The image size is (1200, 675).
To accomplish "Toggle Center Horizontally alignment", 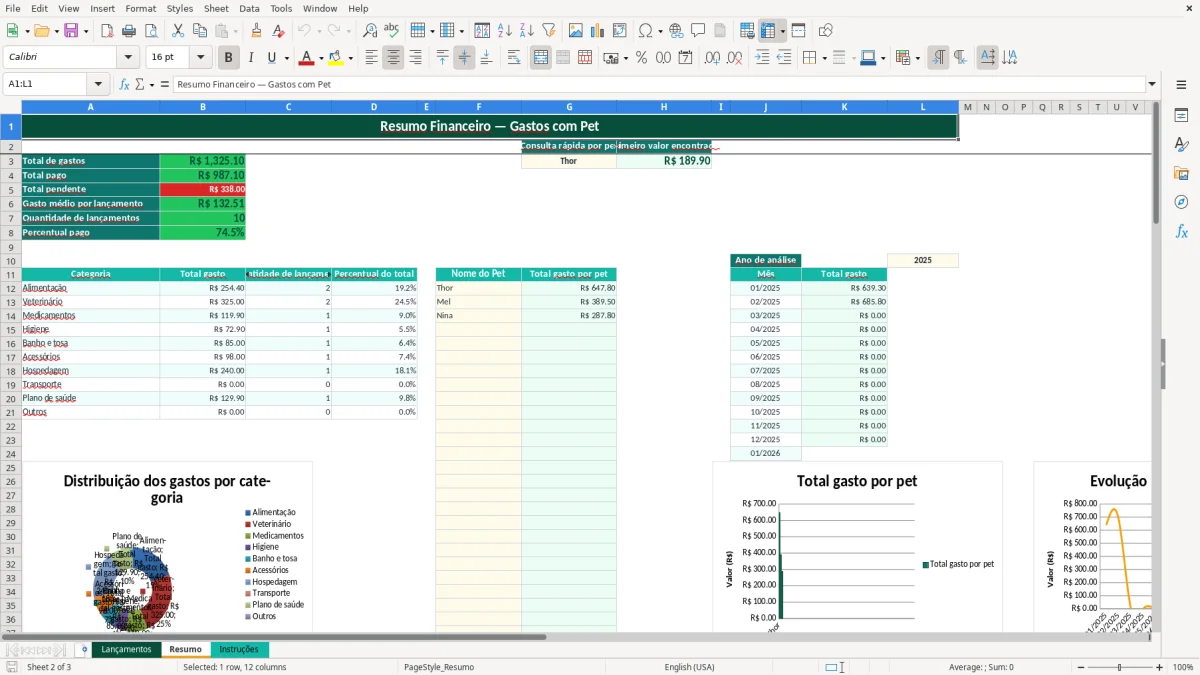I will 393,58.
